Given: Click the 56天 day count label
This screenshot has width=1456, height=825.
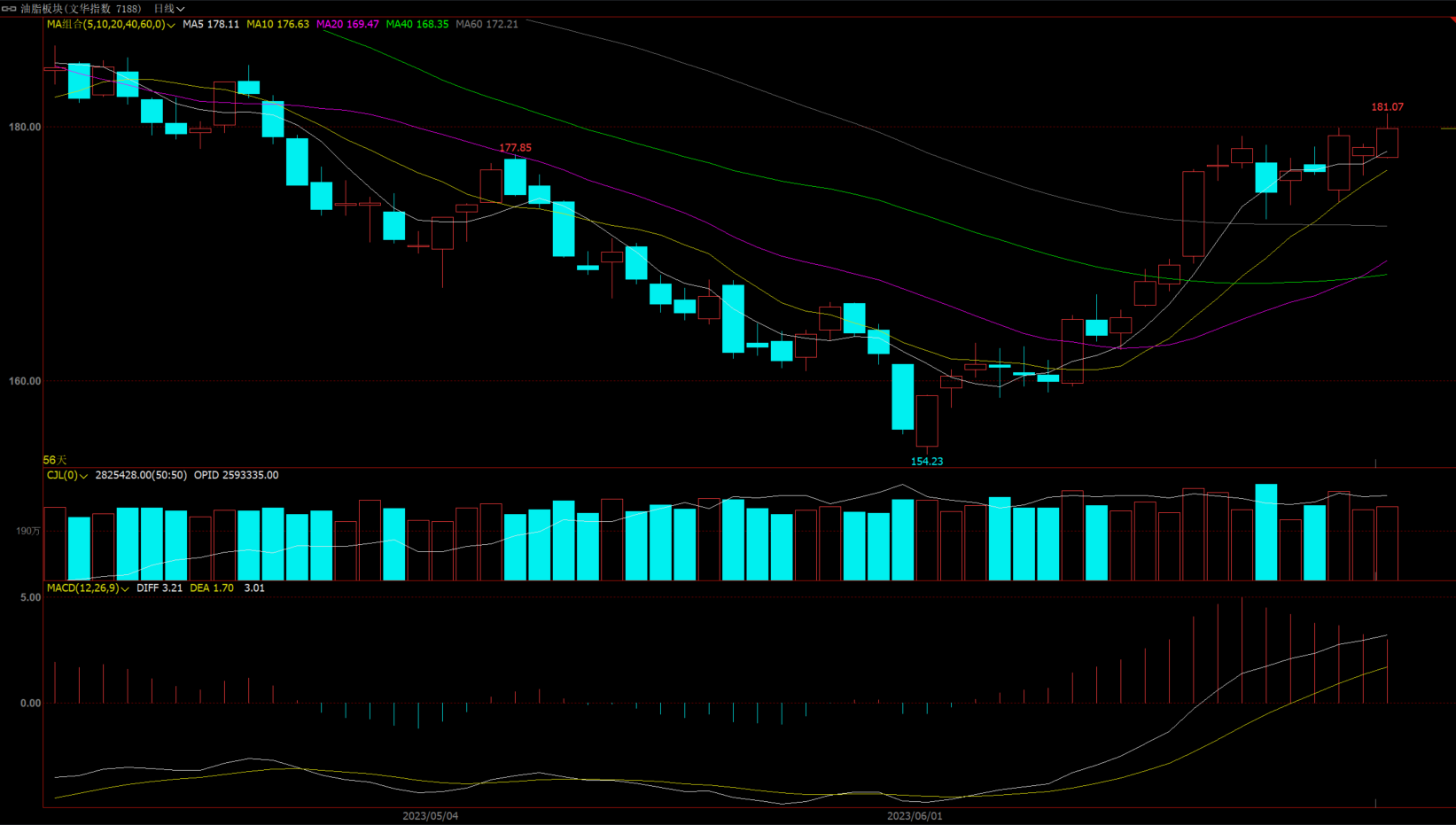Looking at the screenshot, I should click(x=55, y=460).
